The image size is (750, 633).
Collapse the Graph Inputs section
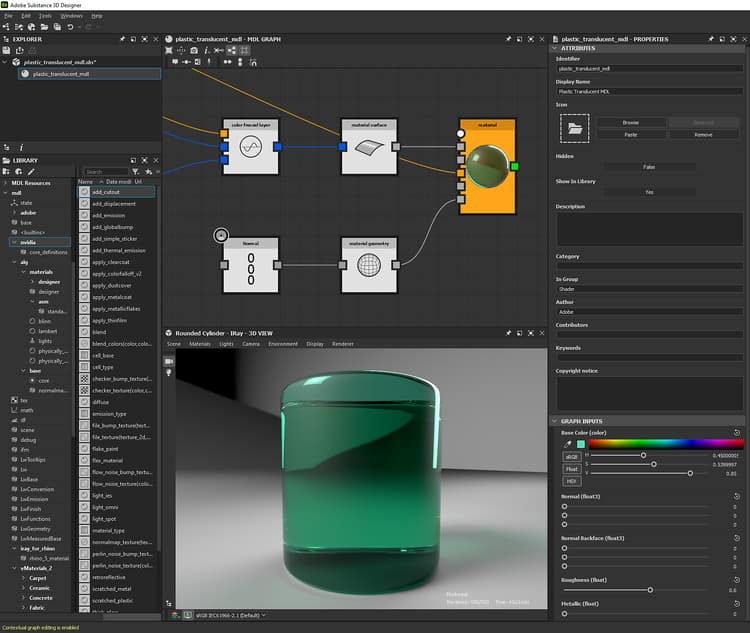click(x=553, y=421)
